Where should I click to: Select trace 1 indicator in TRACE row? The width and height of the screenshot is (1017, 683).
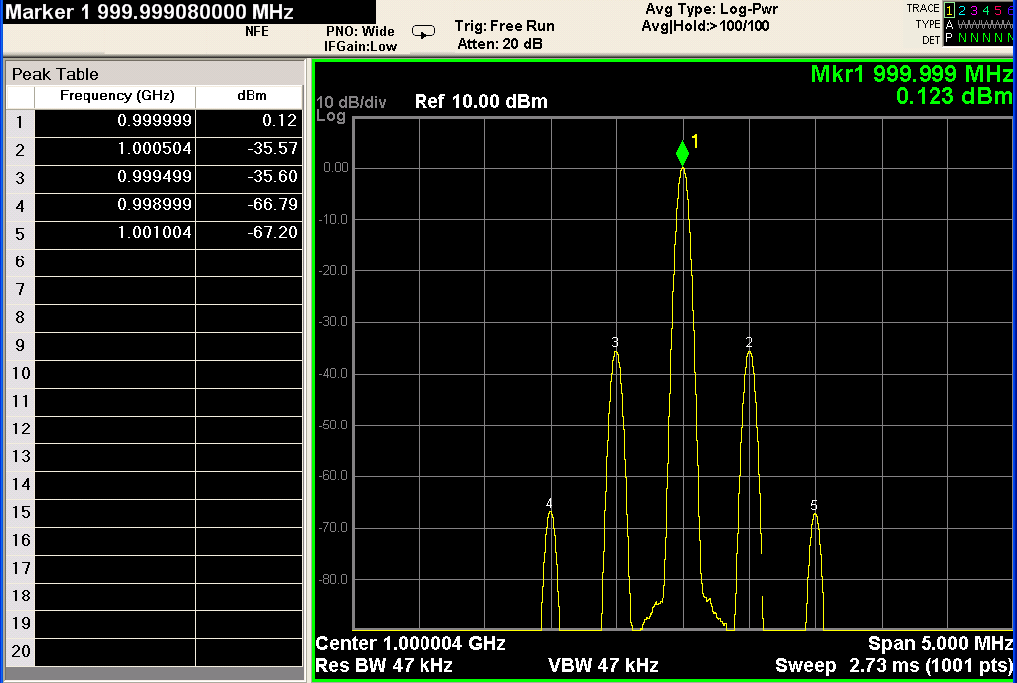coord(949,9)
